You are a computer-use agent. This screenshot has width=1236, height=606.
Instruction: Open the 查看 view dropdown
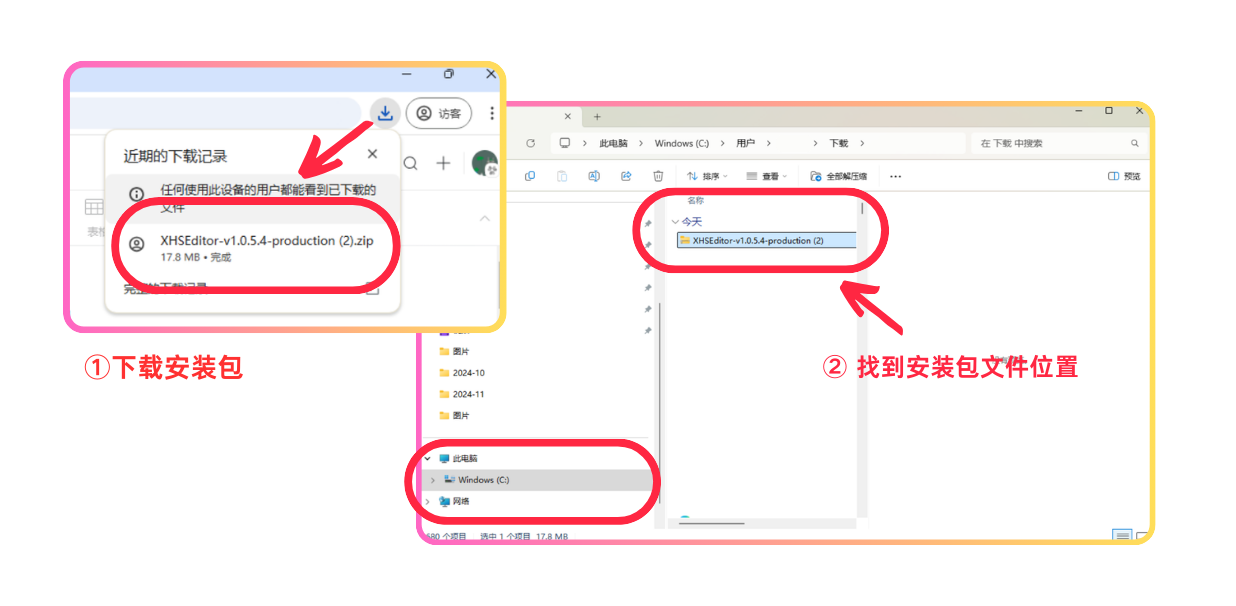tap(768, 175)
